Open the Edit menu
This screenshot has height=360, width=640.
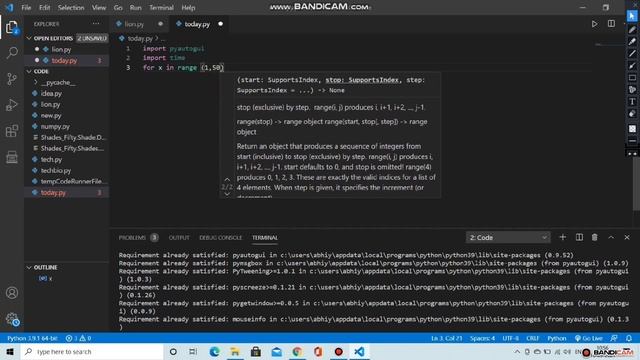[x=44, y=8]
